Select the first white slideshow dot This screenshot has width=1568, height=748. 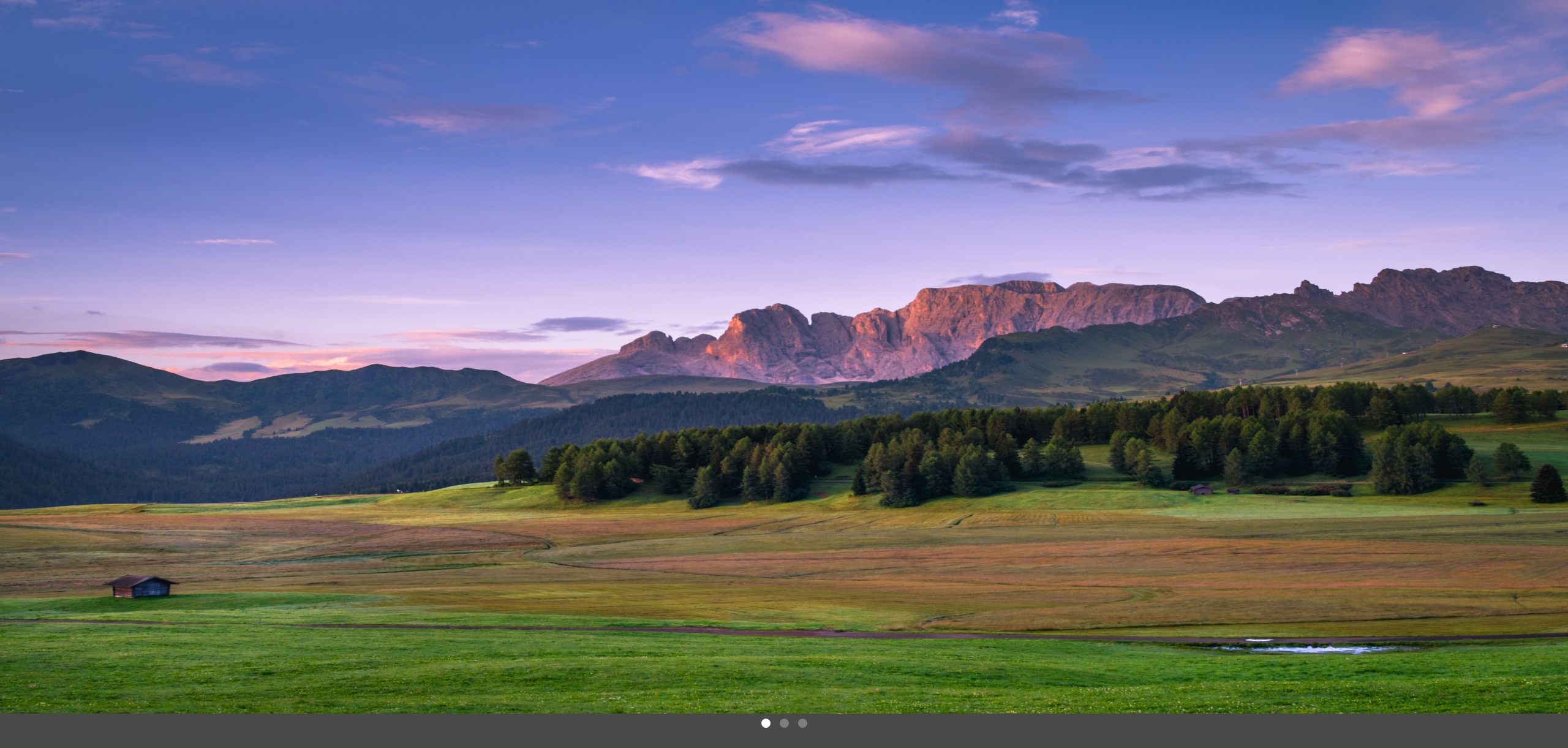766,723
